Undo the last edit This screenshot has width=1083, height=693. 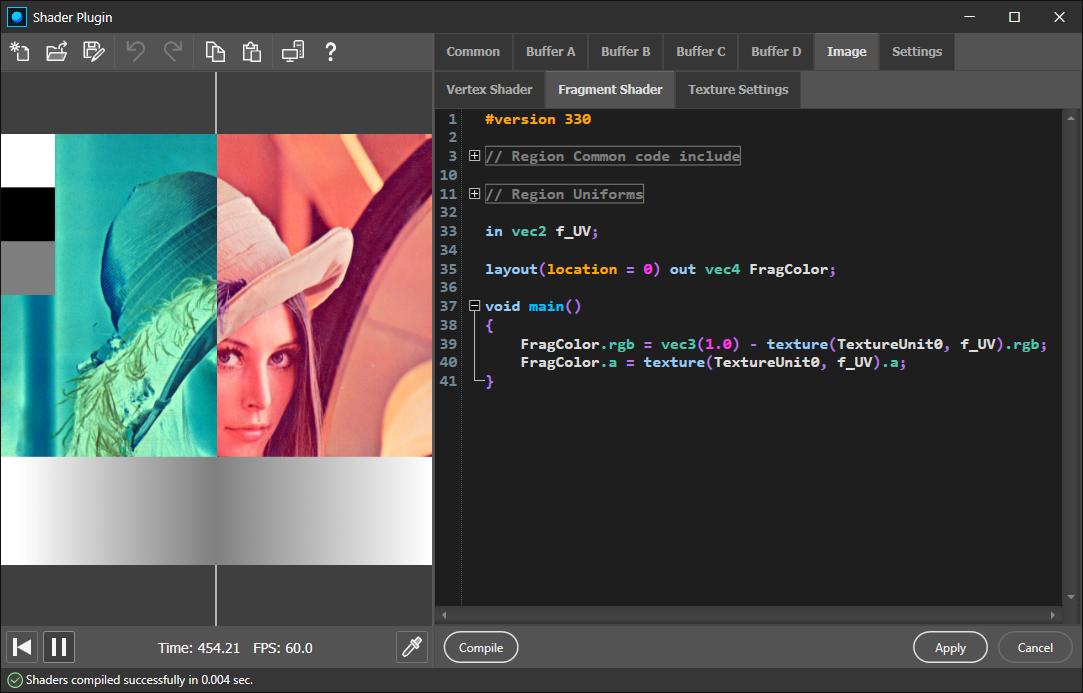coord(135,52)
